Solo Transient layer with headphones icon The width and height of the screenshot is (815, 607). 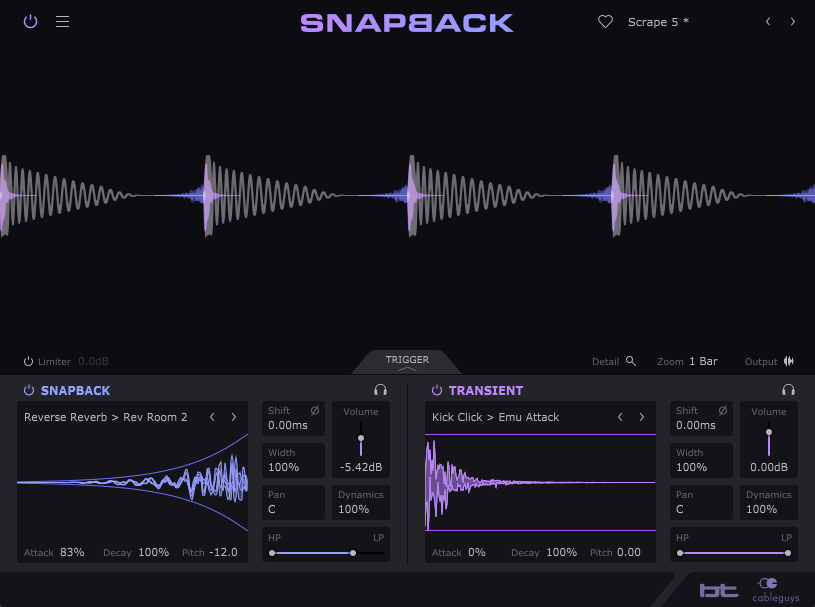(788, 390)
